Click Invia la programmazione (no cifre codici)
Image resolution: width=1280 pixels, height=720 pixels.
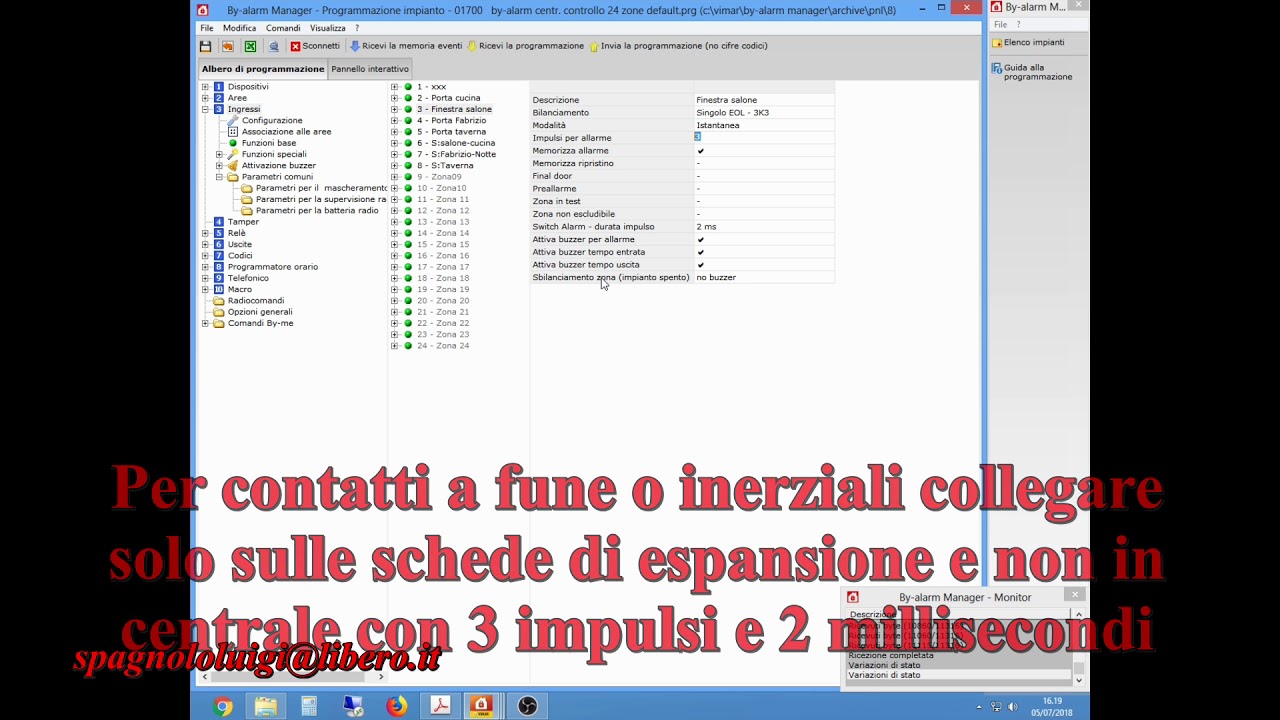(679, 46)
